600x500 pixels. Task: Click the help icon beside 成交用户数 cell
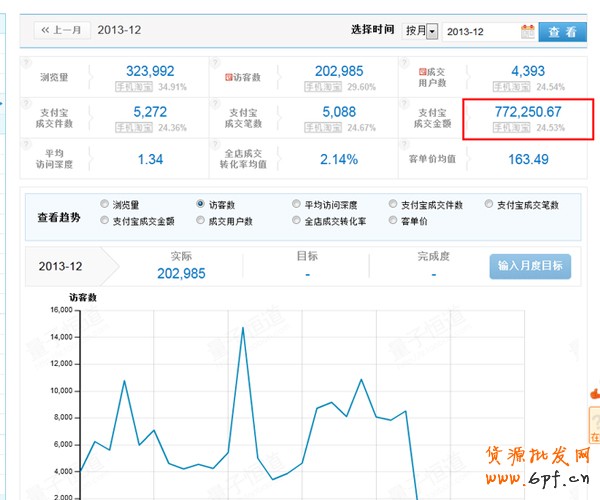(x=404, y=62)
